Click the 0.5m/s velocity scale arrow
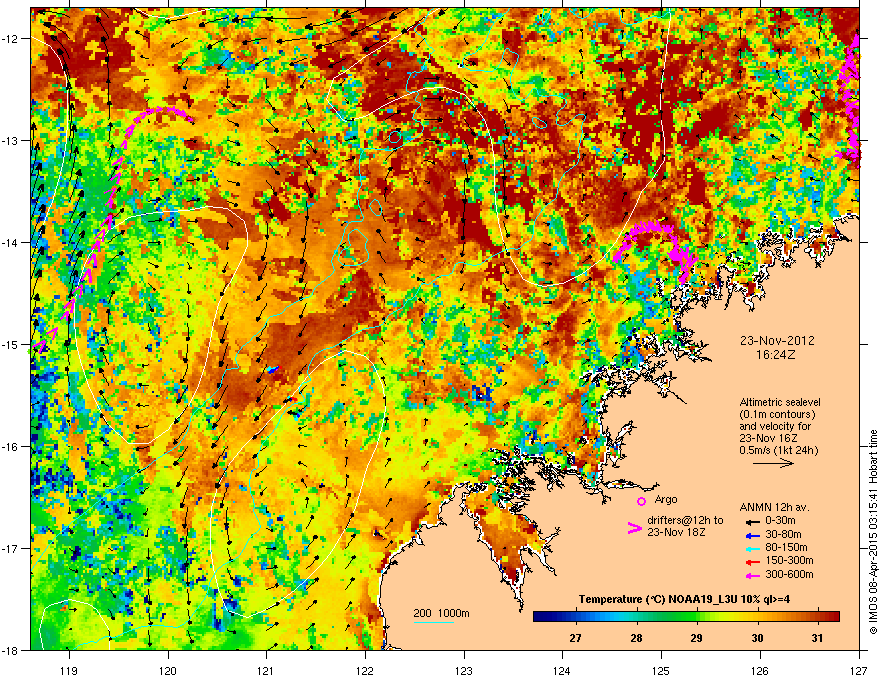The height and width of the screenshot is (680, 880). pyautogui.click(x=774, y=463)
